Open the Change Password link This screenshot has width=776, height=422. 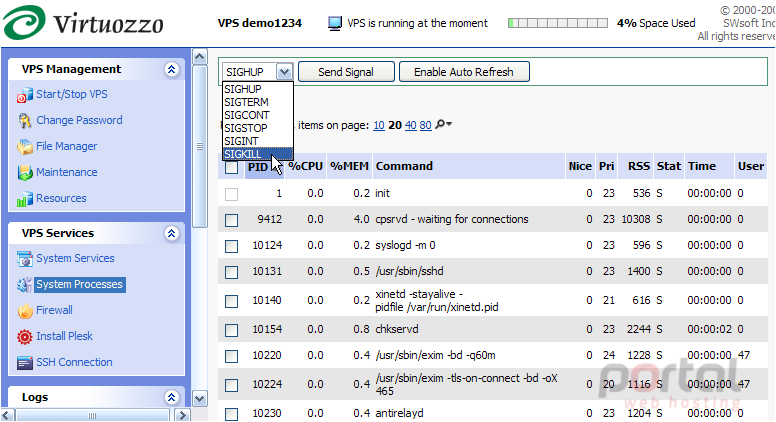point(79,120)
